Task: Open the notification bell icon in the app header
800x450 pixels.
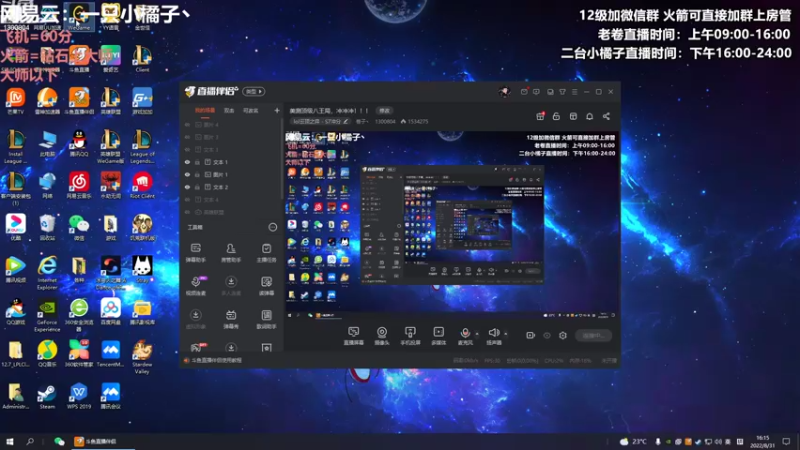Action: 589,116
